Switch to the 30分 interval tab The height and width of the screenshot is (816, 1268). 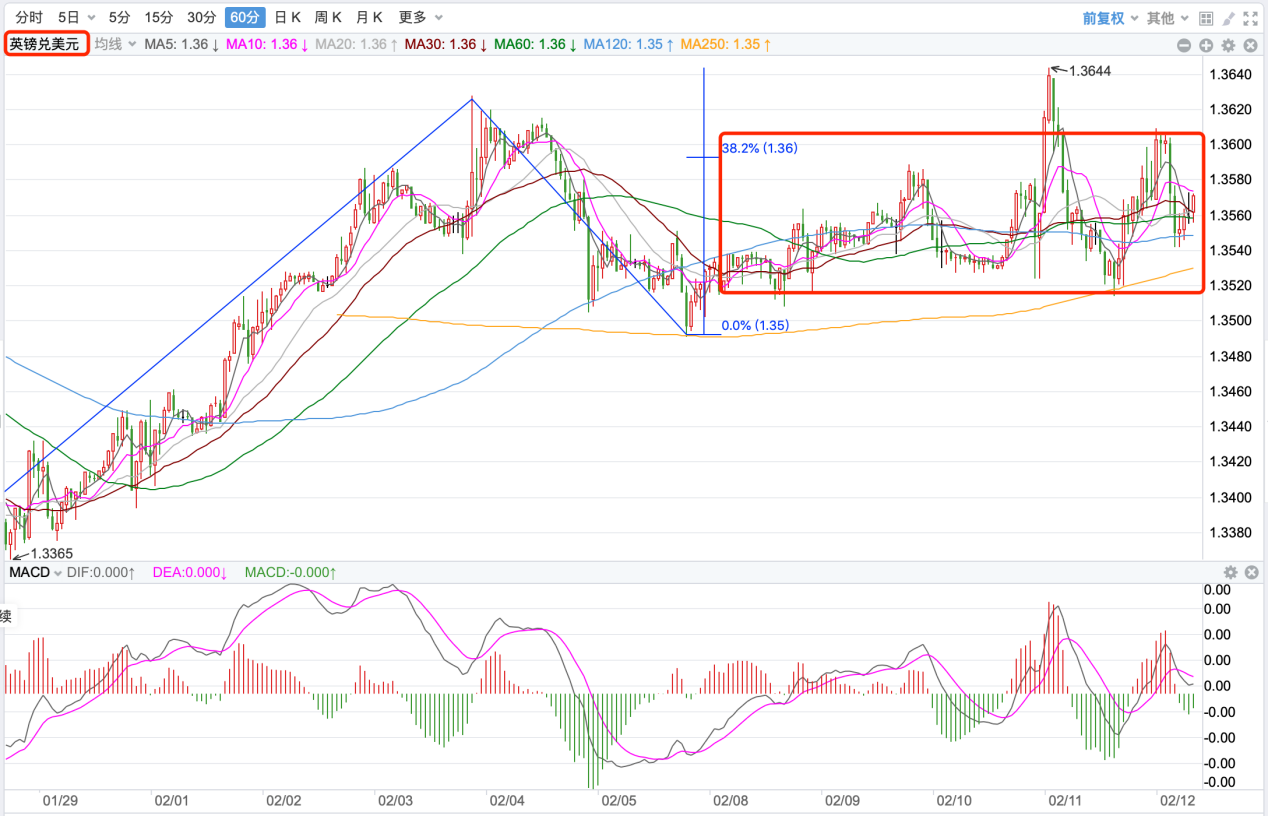click(201, 18)
